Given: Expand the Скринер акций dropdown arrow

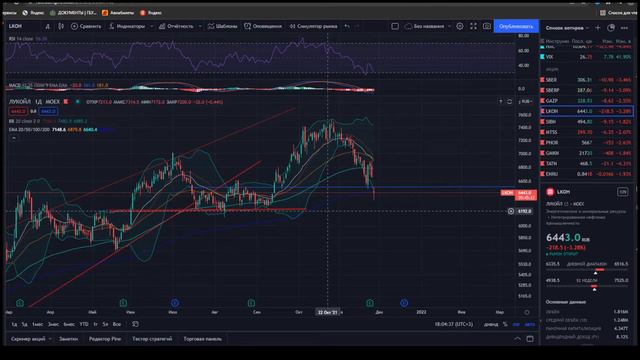Looking at the screenshot, I should (50, 339).
